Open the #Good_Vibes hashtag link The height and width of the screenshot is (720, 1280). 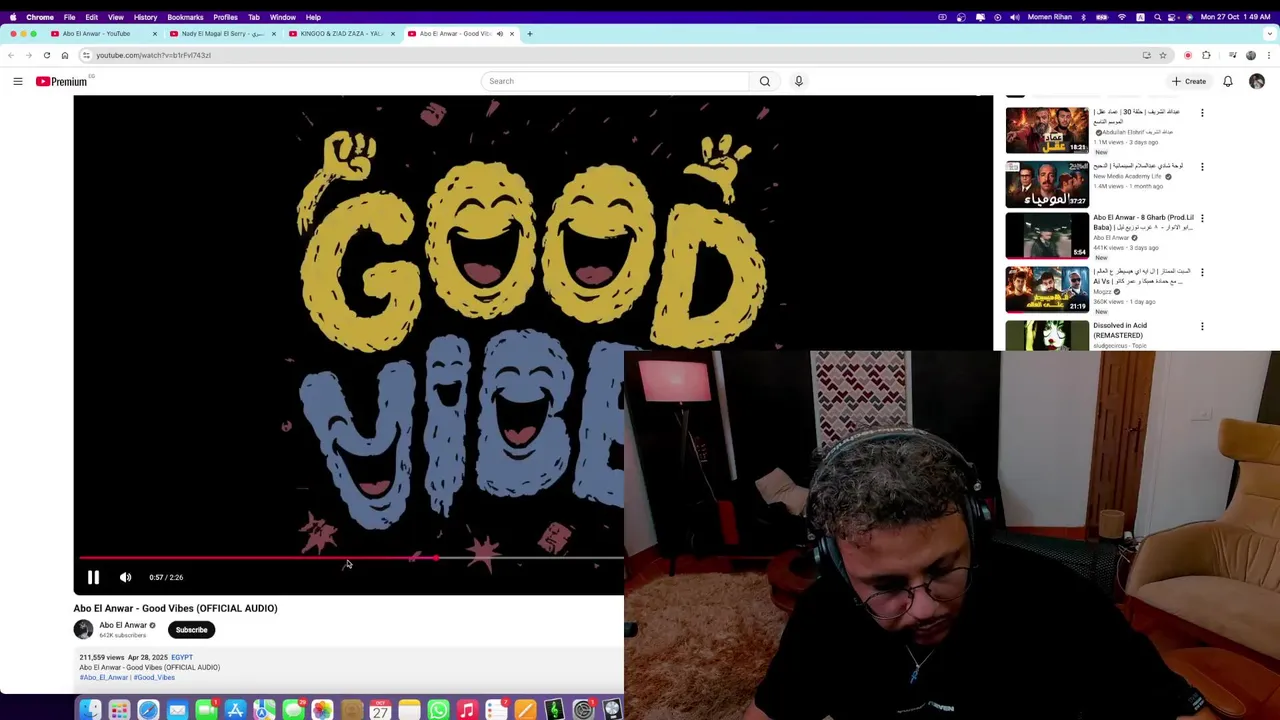pyautogui.click(x=154, y=678)
